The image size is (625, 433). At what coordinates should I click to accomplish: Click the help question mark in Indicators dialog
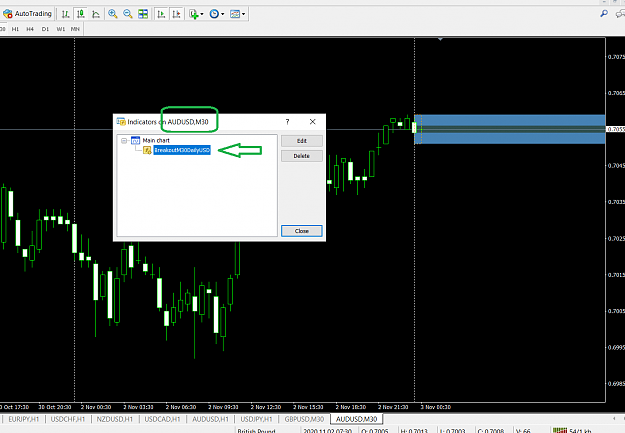[x=287, y=122]
